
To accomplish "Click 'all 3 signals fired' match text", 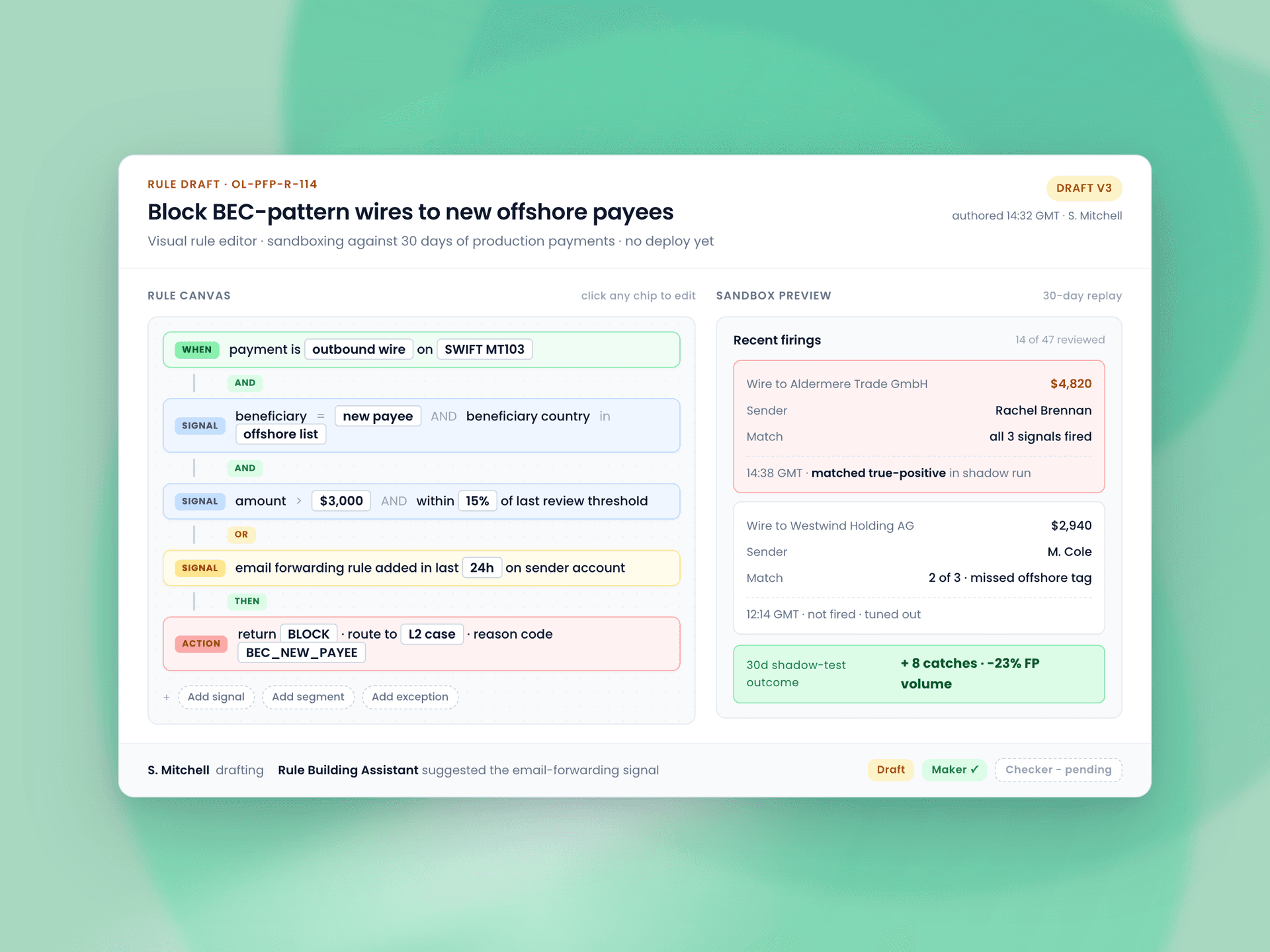I will tap(1040, 437).
